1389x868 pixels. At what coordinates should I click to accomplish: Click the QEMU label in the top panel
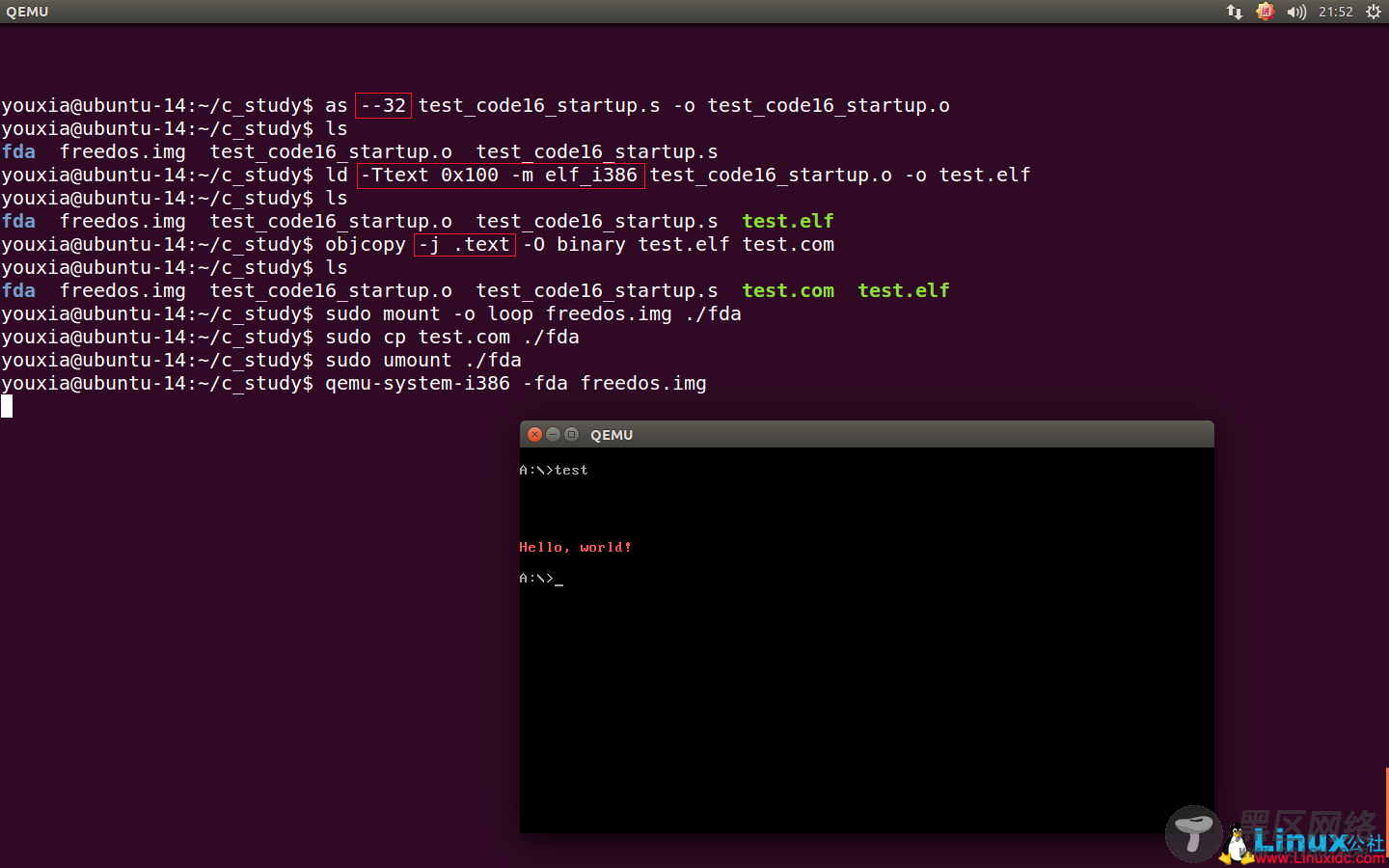click(x=27, y=12)
